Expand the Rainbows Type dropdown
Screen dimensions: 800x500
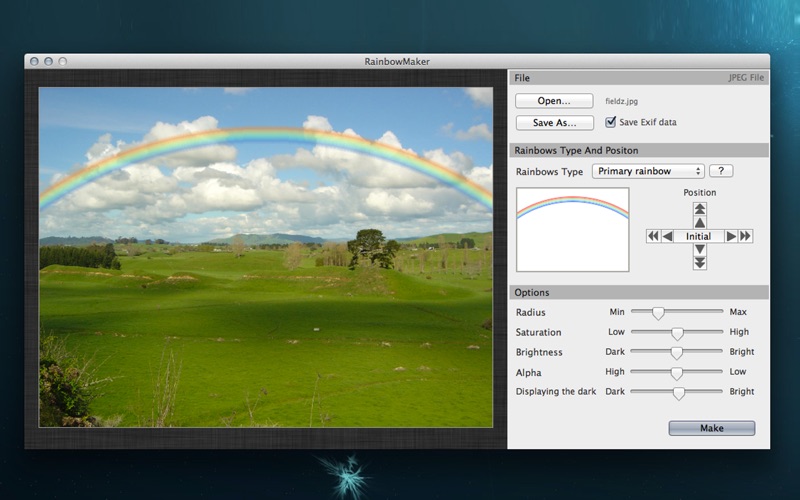click(648, 171)
